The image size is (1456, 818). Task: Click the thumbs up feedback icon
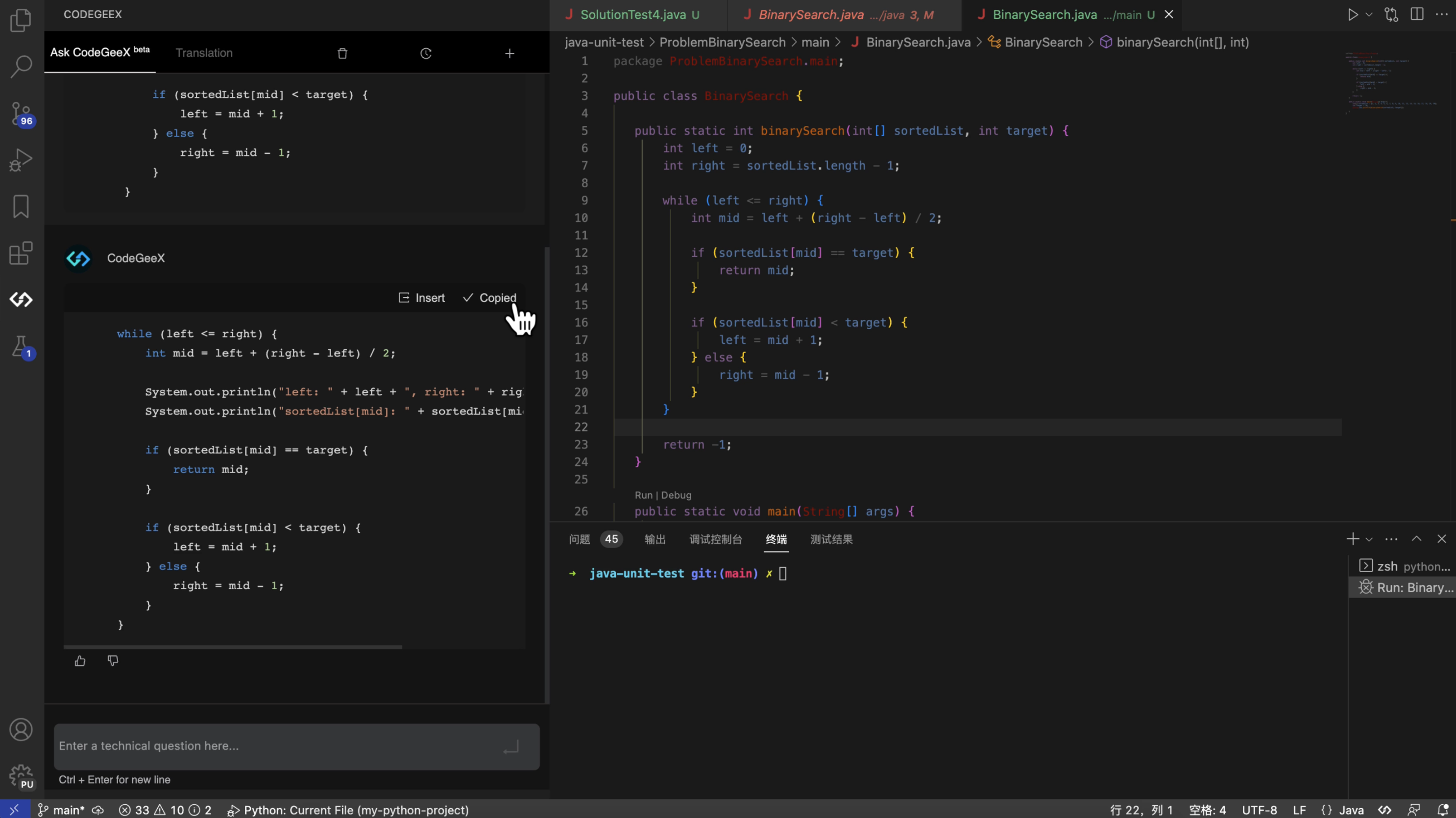point(80,659)
